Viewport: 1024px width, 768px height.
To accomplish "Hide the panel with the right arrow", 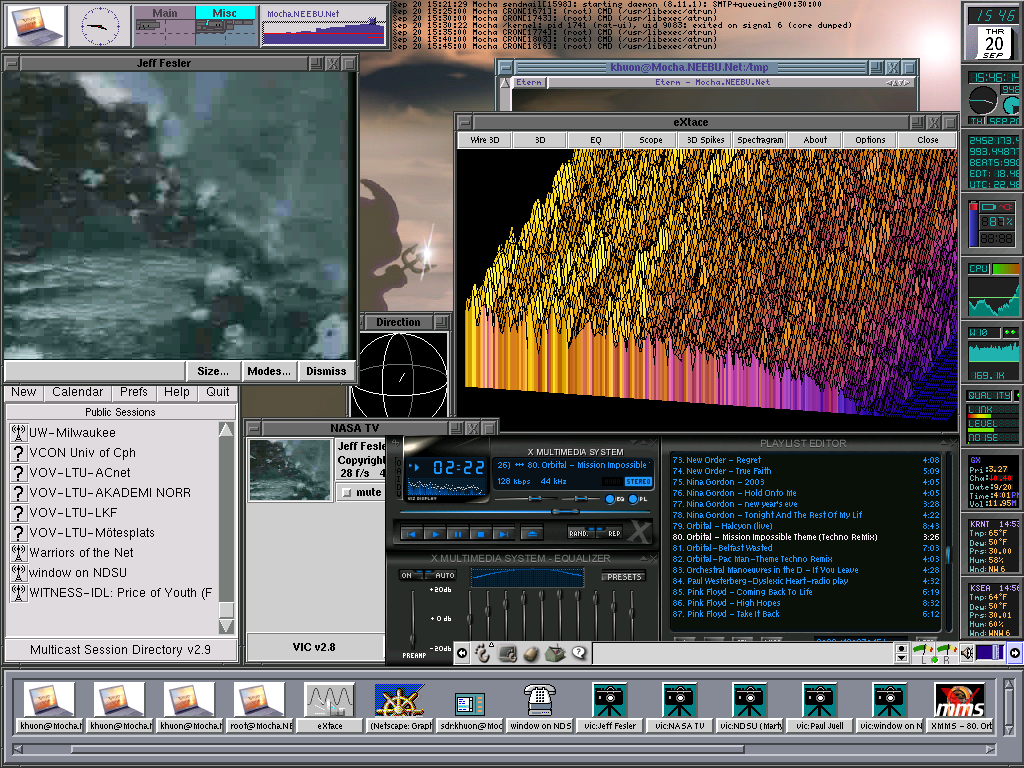I will 1015,652.
